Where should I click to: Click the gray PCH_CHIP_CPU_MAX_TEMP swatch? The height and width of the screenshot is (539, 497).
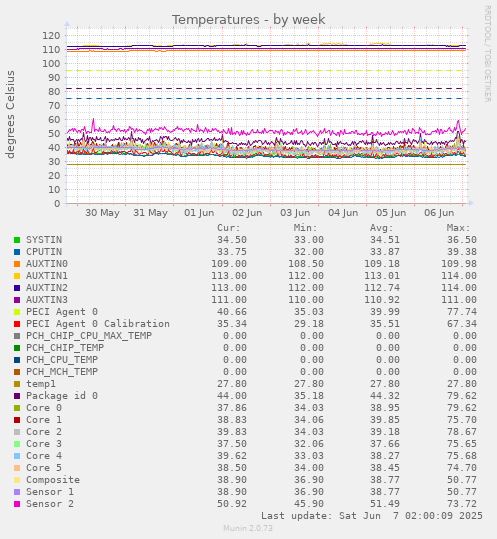pos(17,336)
